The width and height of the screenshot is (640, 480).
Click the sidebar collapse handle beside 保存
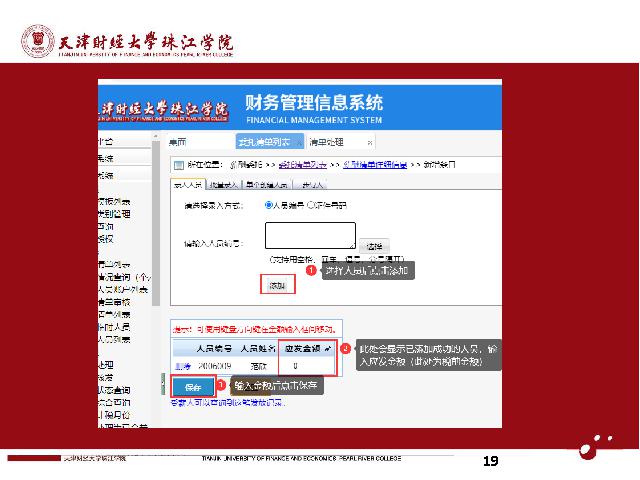coord(163,384)
